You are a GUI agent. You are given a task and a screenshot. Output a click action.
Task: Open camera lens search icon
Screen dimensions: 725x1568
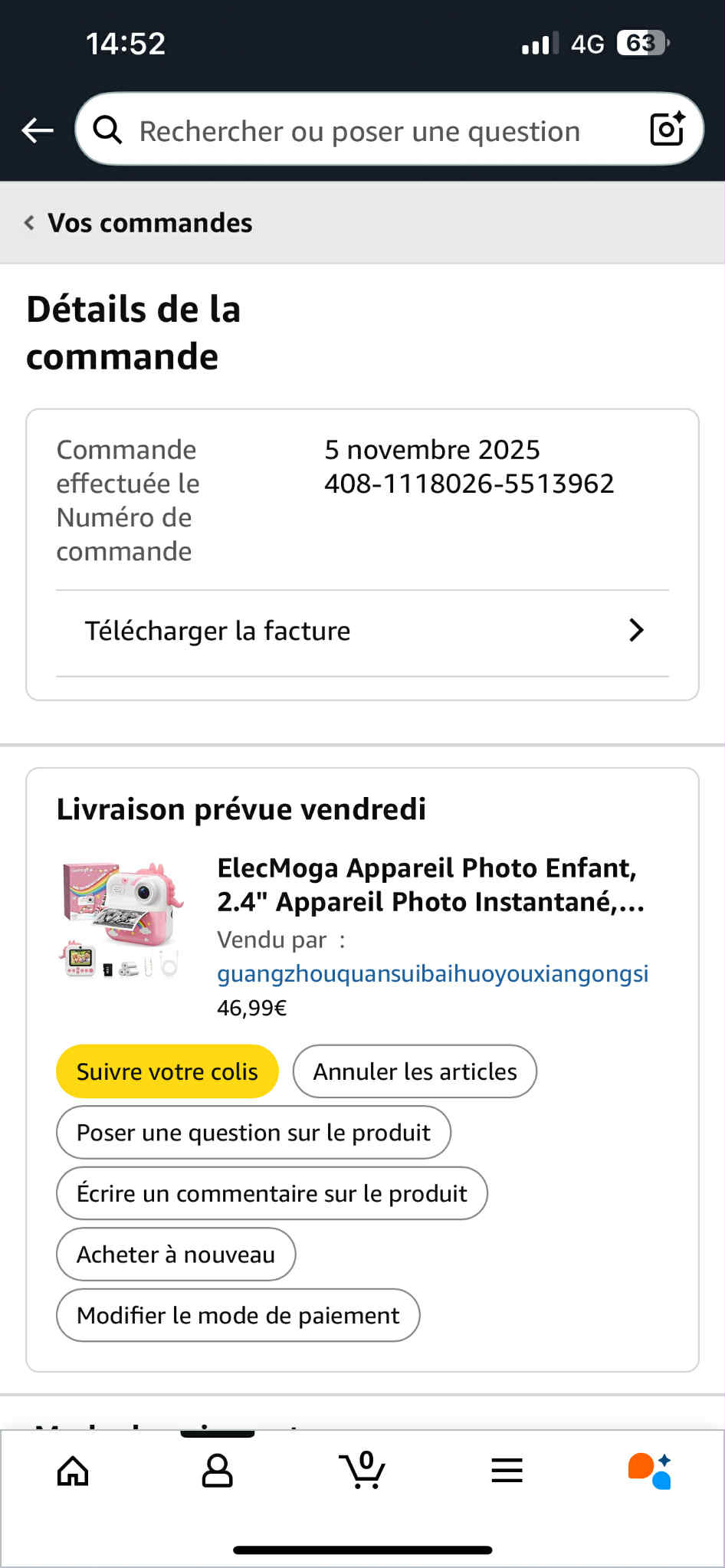pyautogui.click(x=667, y=129)
